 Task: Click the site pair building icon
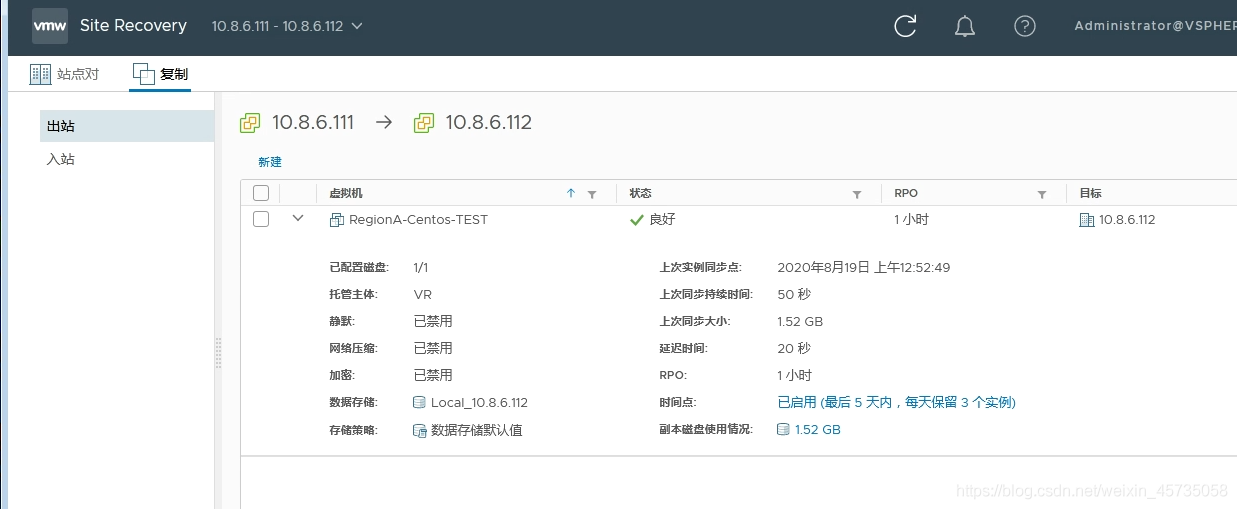[x=40, y=74]
